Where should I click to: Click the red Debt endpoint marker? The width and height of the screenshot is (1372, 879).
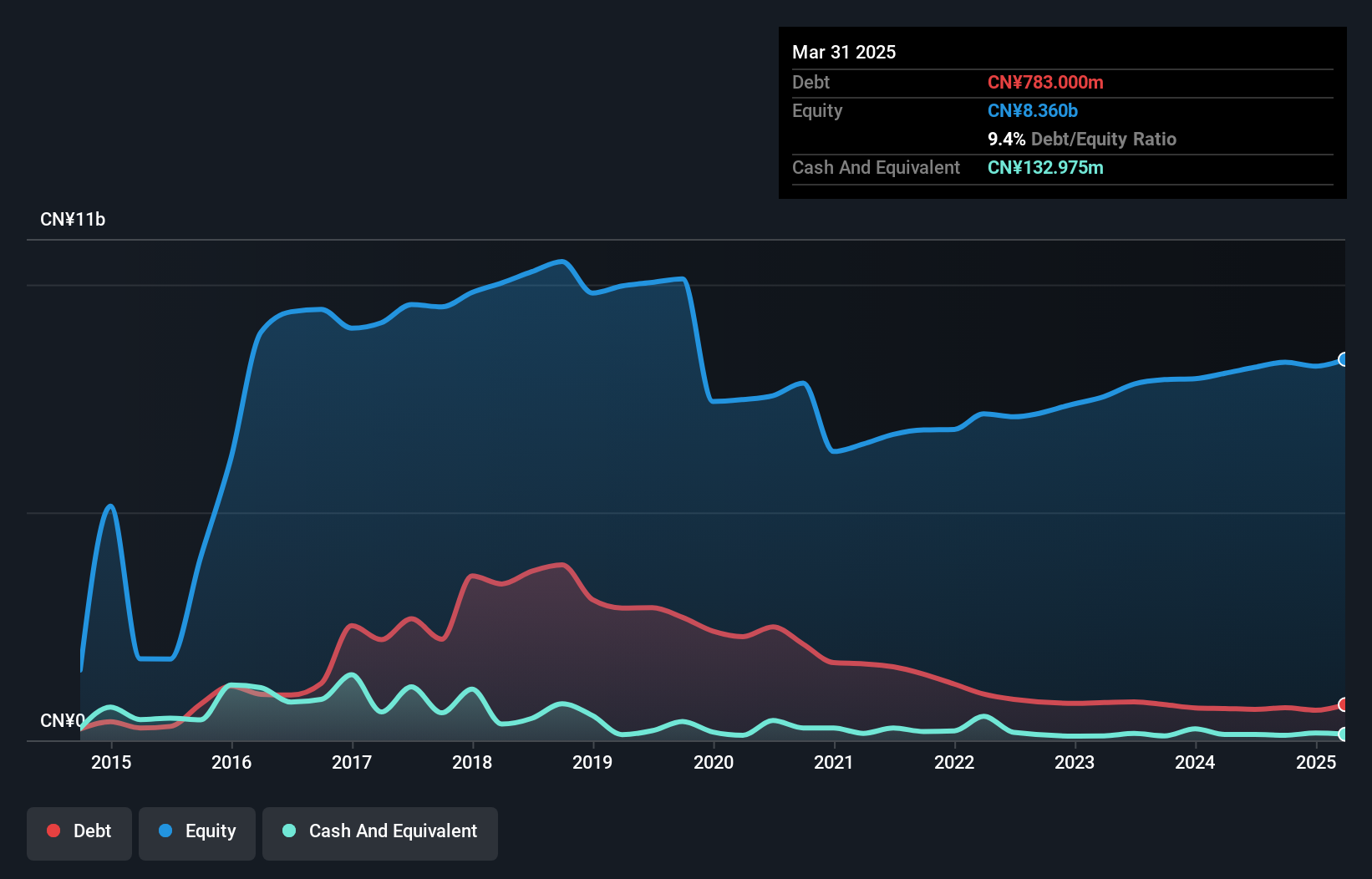click(1344, 705)
